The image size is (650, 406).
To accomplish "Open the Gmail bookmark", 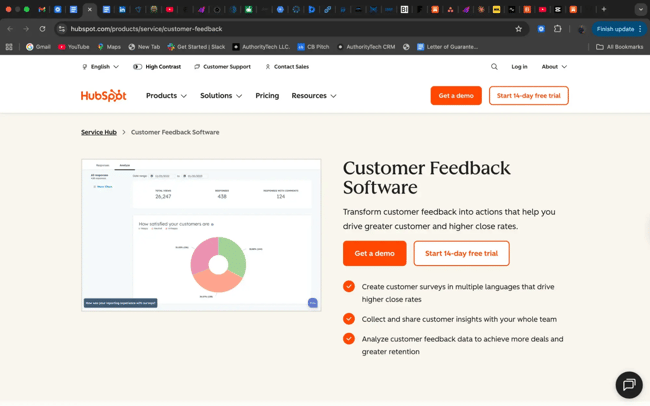I will pyautogui.click(x=38, y=47).
